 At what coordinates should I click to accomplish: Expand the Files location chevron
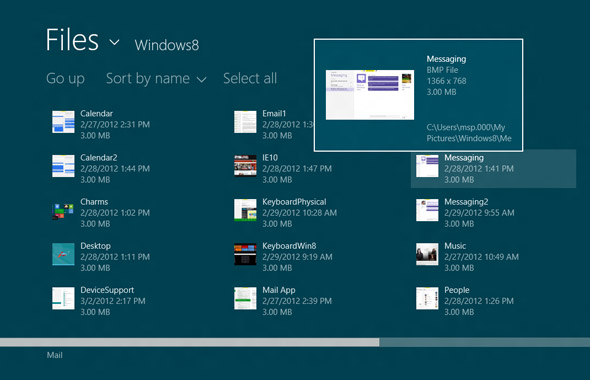[x=114, y=42]
